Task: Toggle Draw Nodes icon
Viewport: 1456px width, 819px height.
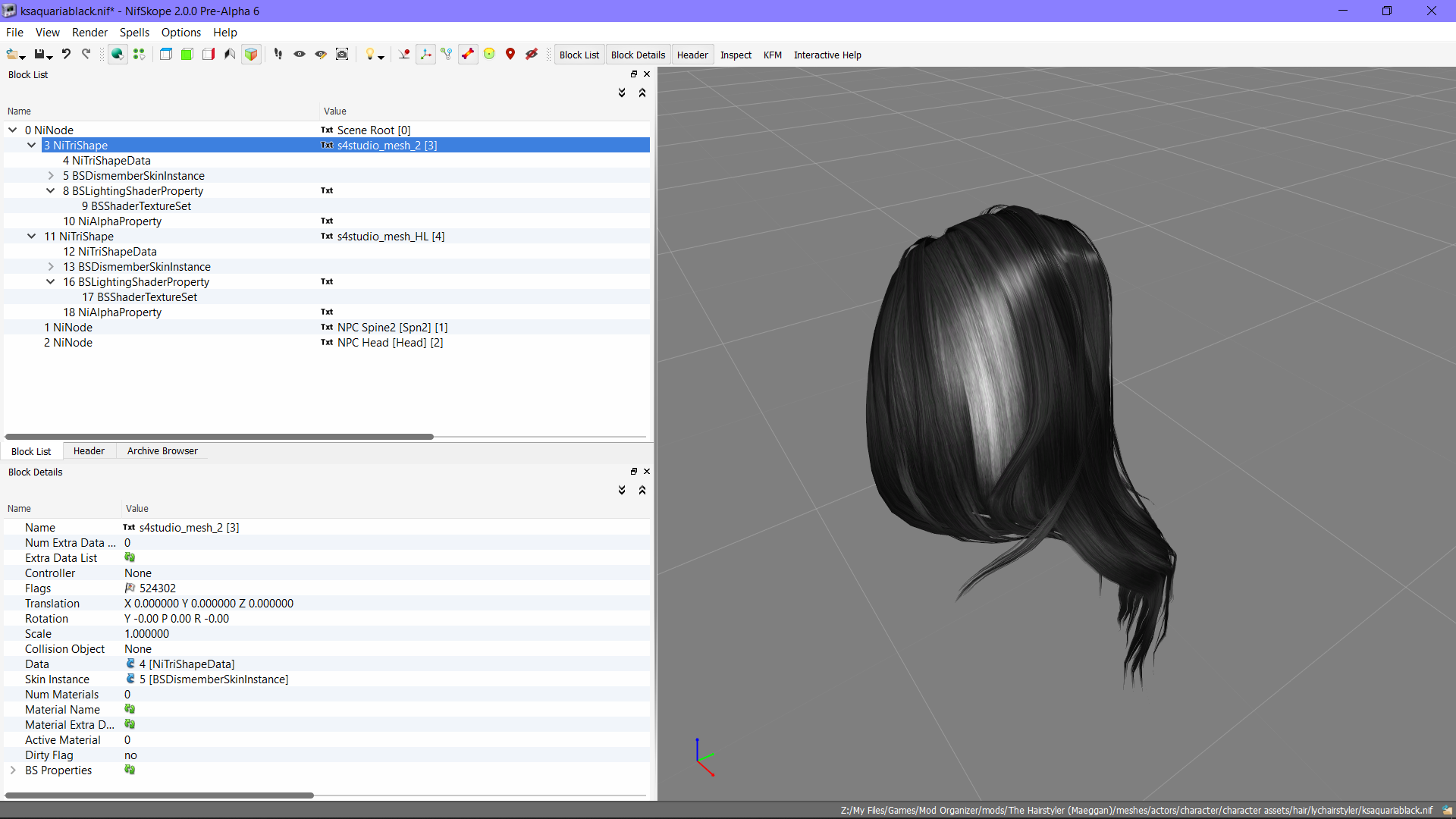Action: point(447,55)
